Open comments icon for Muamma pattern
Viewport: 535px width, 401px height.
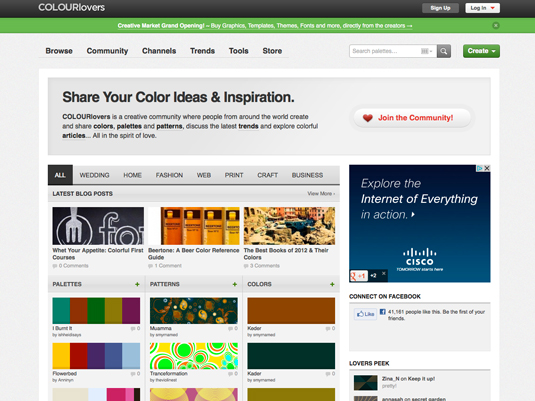click(230, 329)
